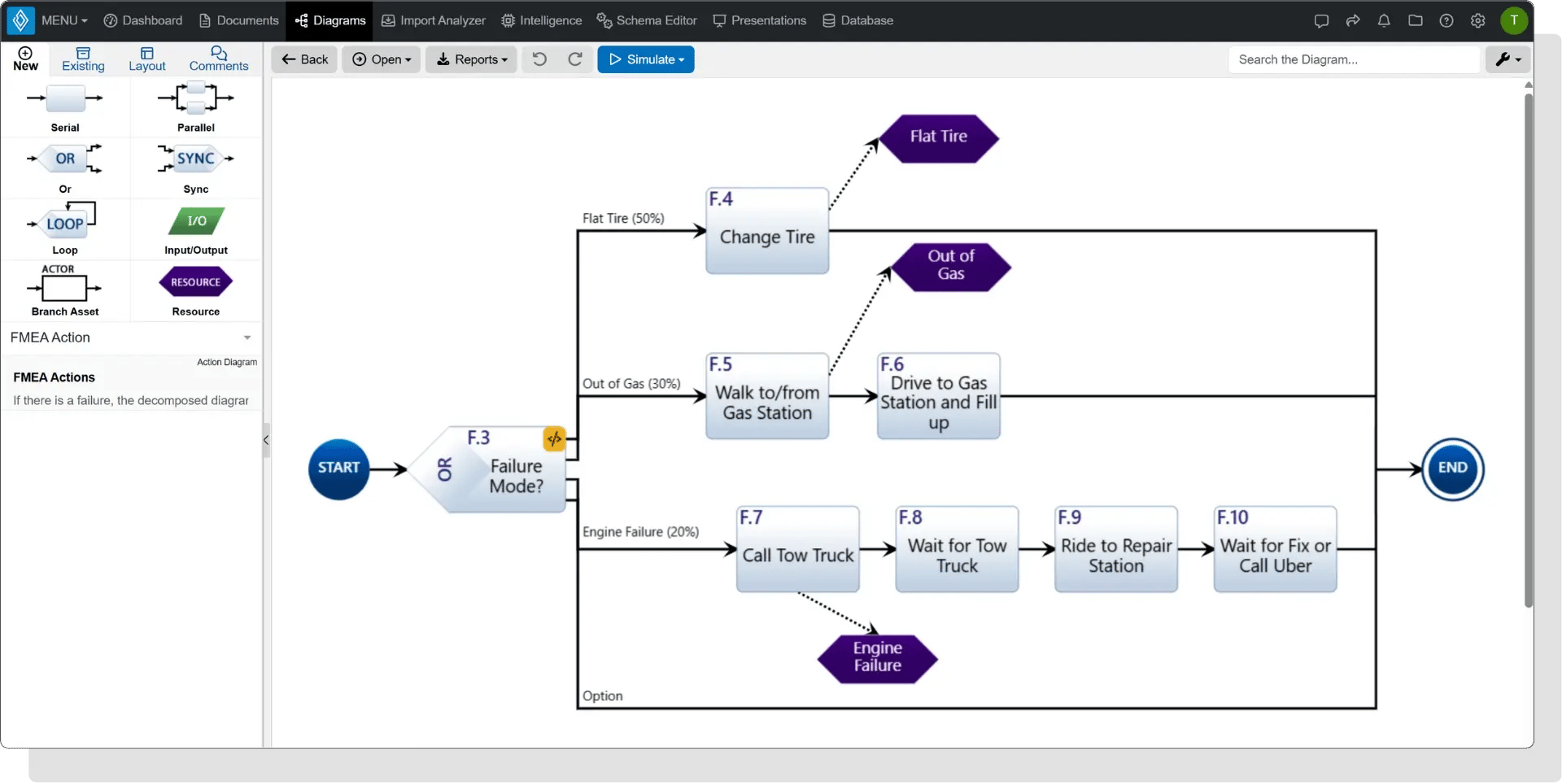Select the F.10 Wait for Fix action
The image size is (1562, 784).
[1275, 549]
